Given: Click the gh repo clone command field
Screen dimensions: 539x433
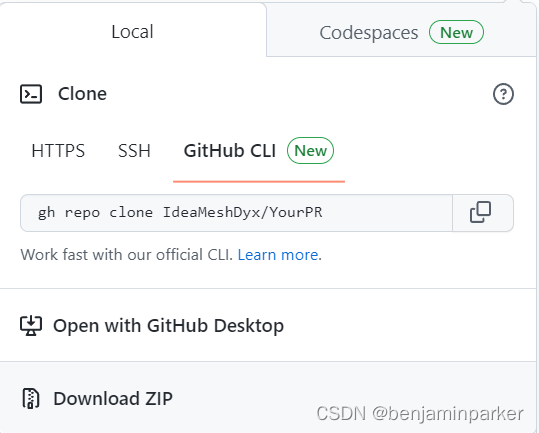Looking at the screenshot, I should (x=236, y=213).
